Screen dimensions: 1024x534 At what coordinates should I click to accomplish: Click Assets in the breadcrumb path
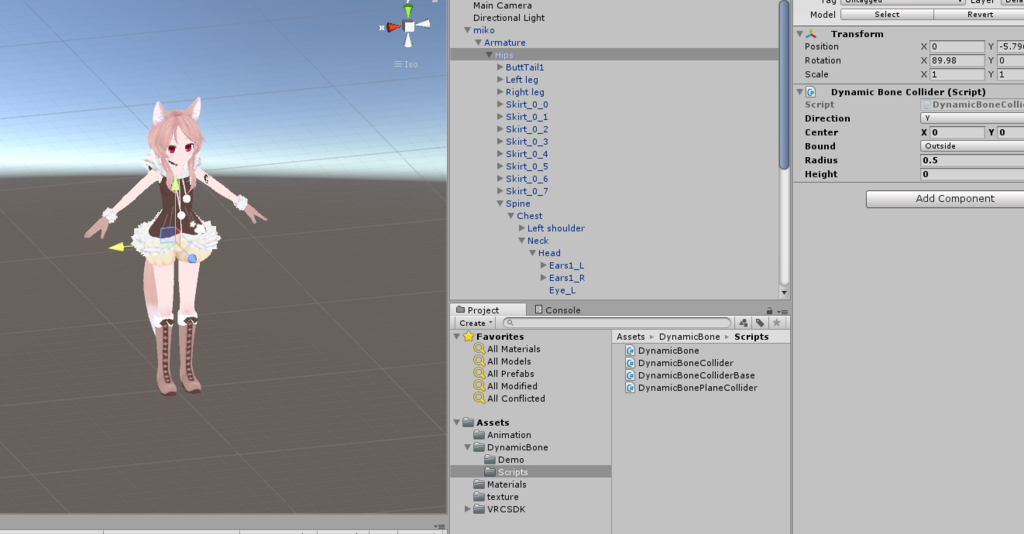pos(630,337)
